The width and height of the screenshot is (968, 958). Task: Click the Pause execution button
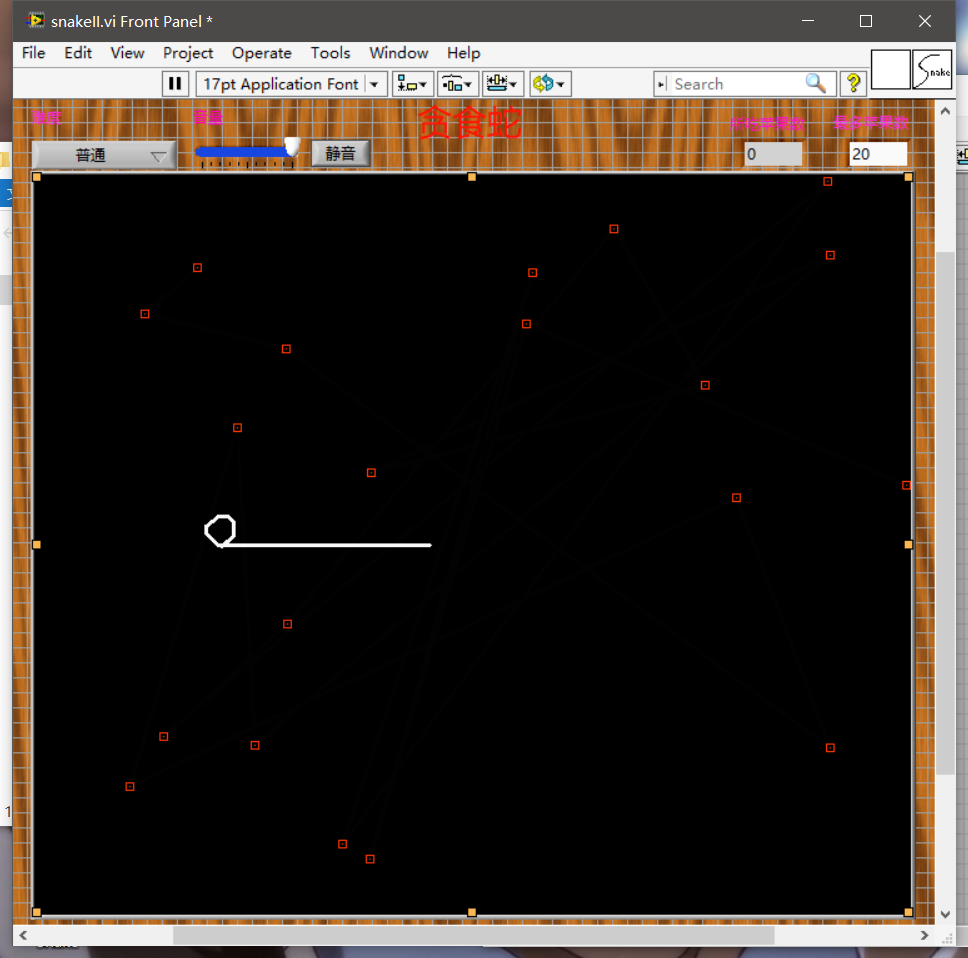[x=175, y=83]
